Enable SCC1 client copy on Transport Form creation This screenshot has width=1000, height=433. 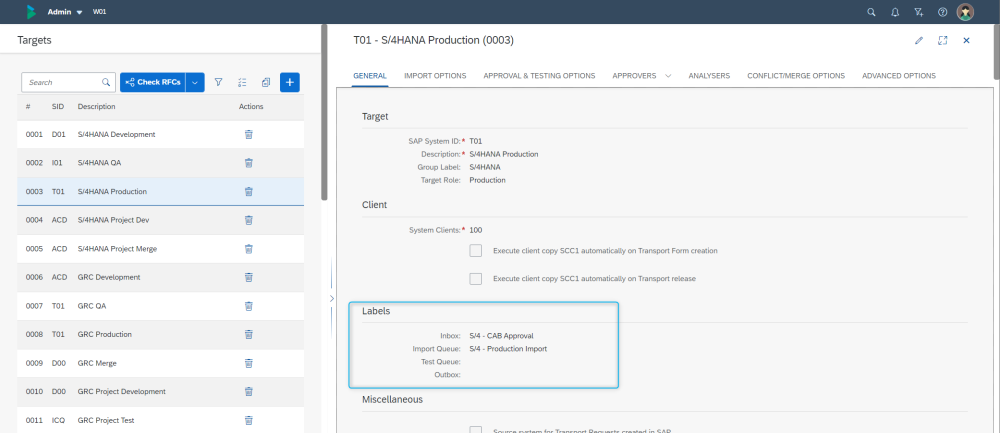click(x=476, y=251)
